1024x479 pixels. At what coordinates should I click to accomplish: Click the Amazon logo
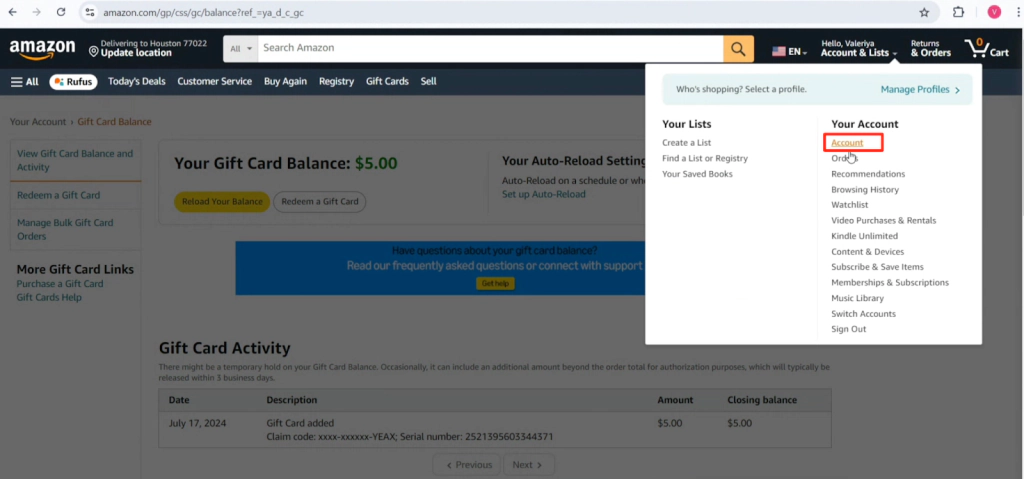pos(42,50)
